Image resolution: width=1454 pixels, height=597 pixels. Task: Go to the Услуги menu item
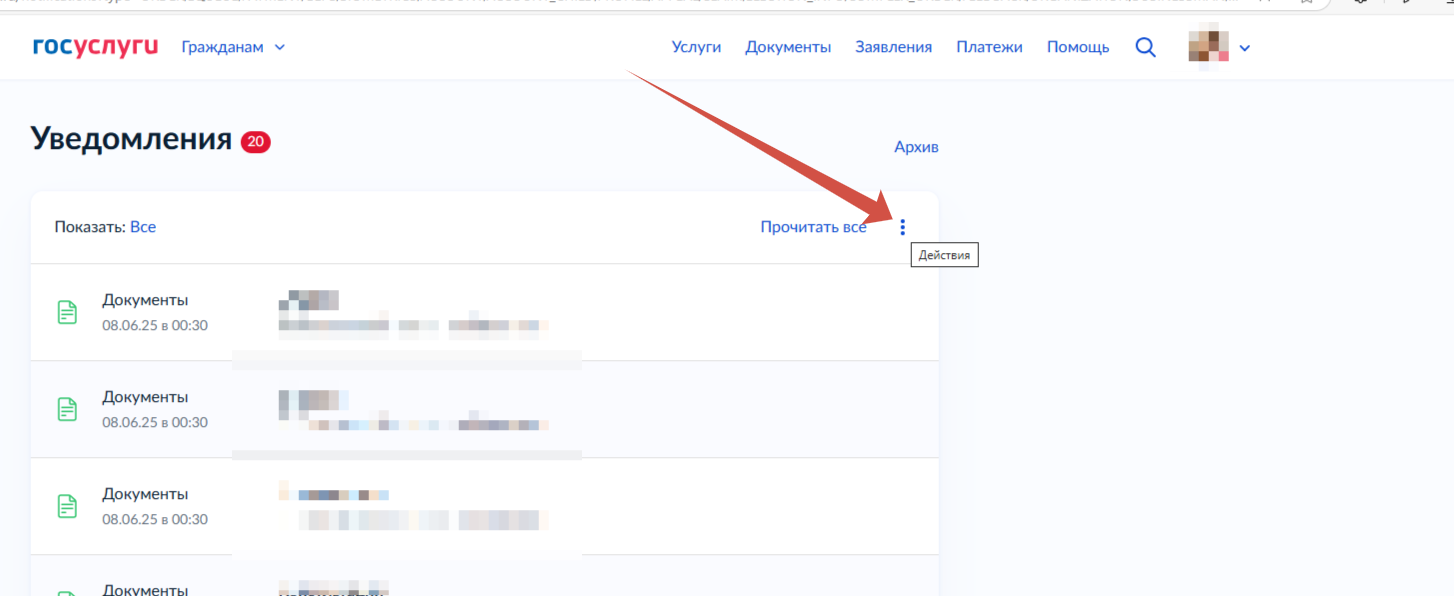pyautogui.click(x=696, y=47)
